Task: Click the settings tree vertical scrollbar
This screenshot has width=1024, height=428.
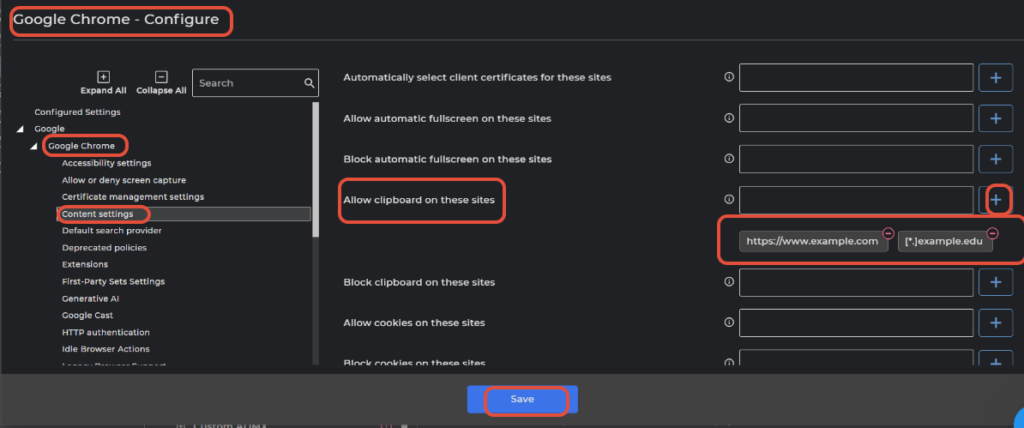Action: 316,170
